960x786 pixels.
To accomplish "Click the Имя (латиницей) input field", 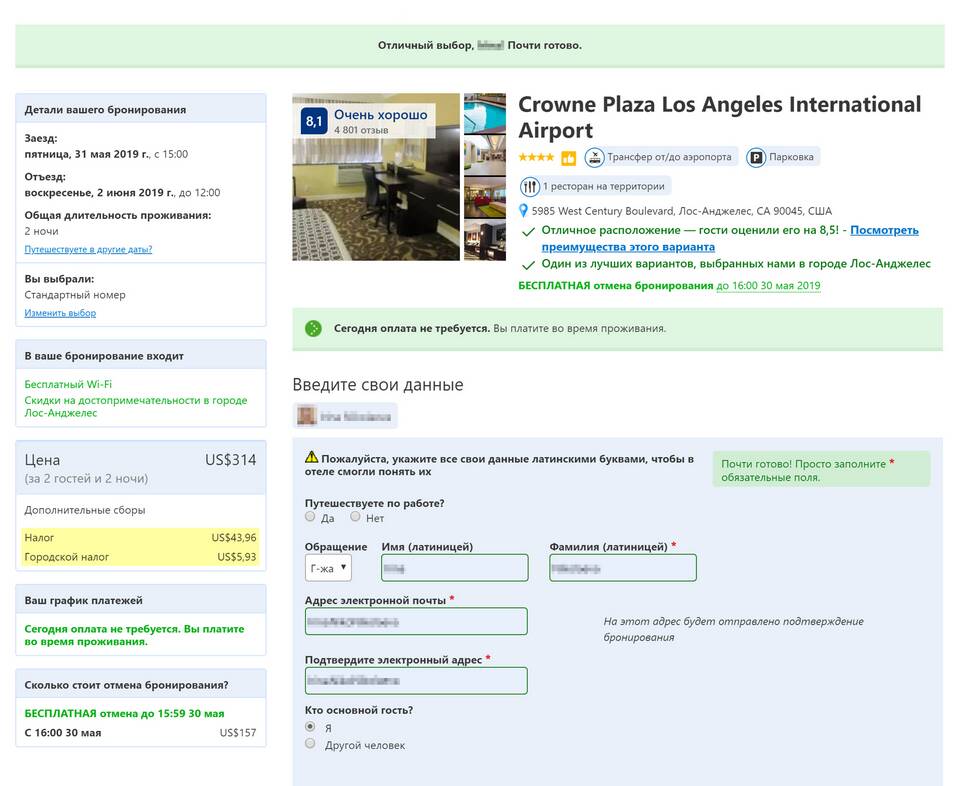I will [x=454, y=568].
